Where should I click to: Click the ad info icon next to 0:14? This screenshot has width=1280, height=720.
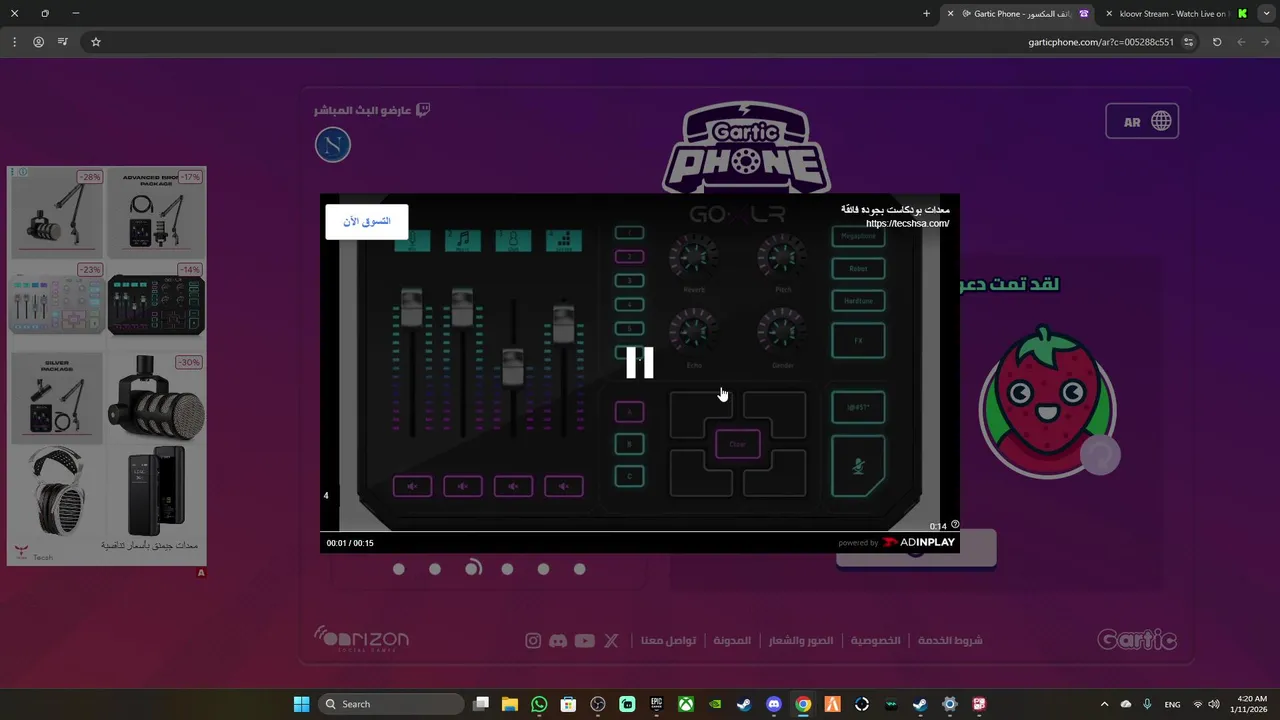(x=955, y=525)
